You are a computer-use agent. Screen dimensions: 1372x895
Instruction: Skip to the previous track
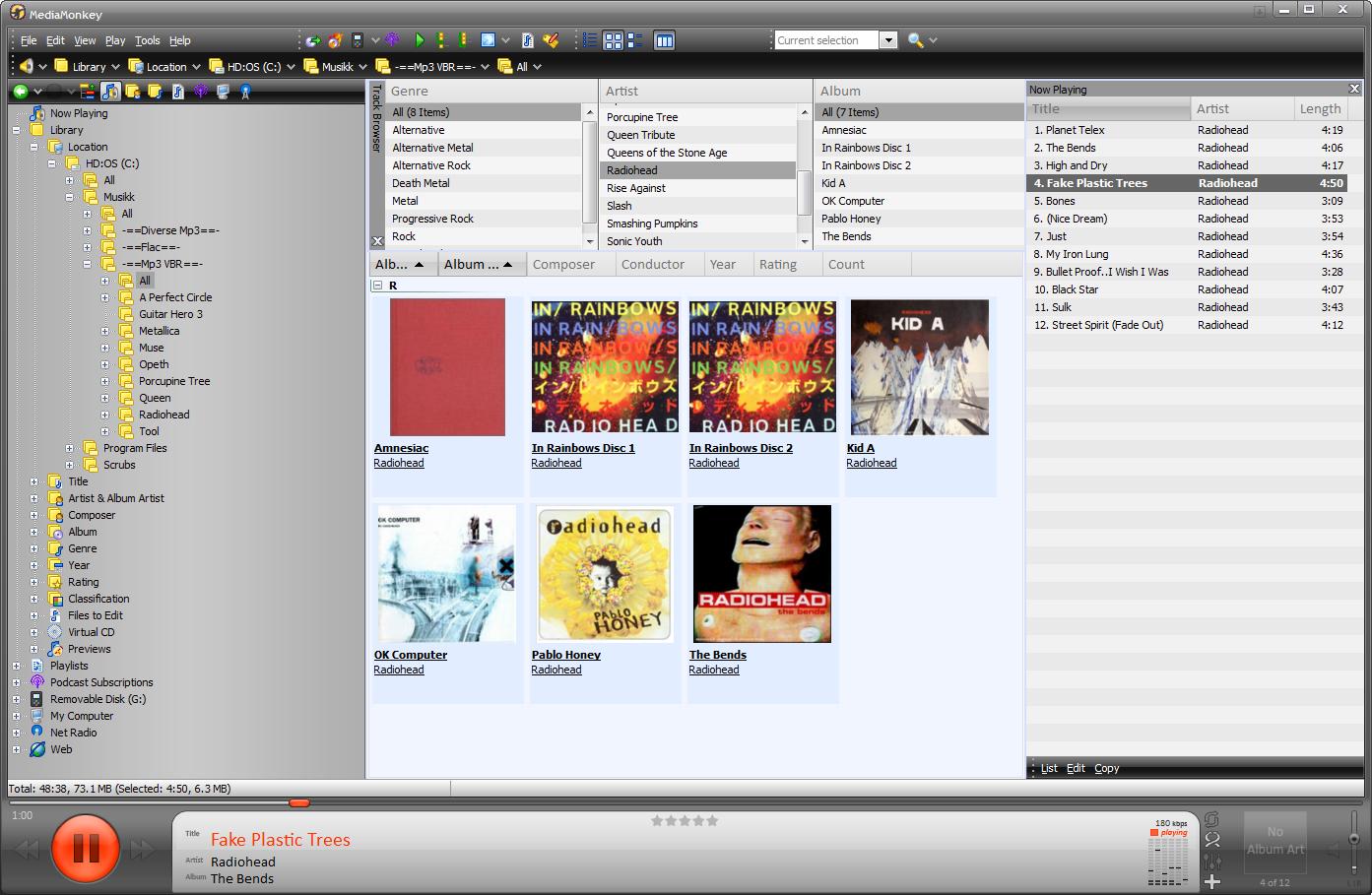[27, 849]
